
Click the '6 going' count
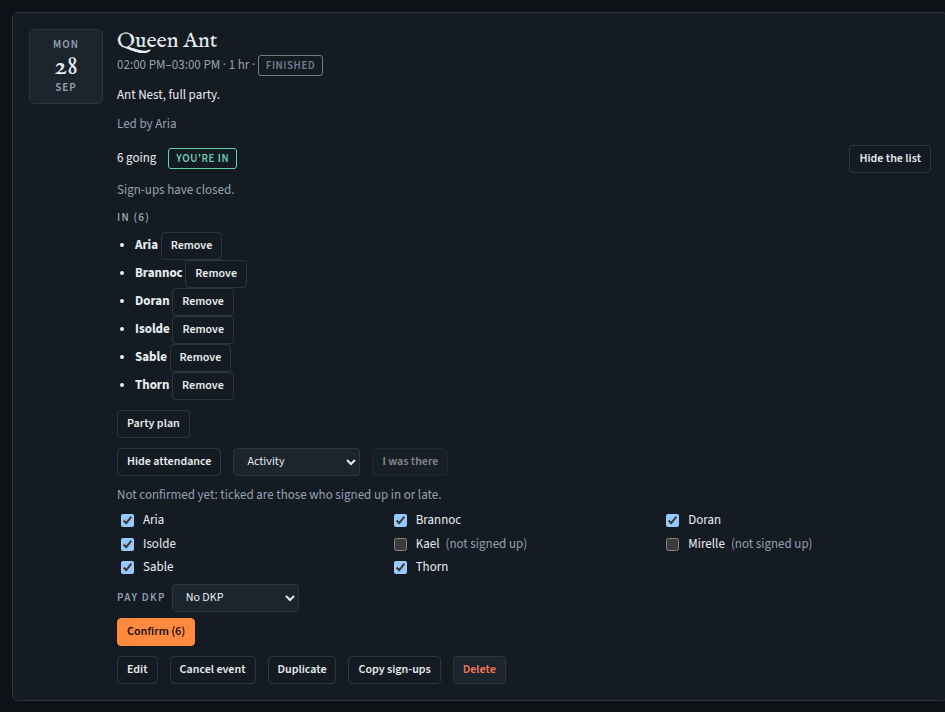tap(136, 159)
